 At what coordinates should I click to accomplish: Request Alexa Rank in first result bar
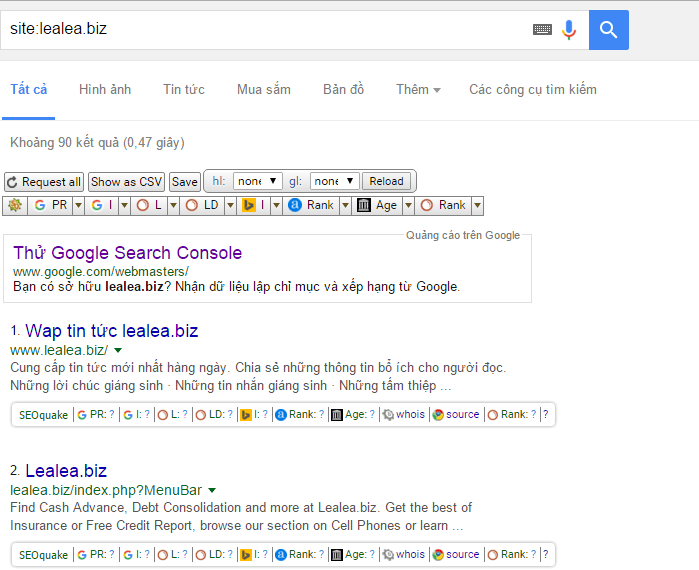300,415
